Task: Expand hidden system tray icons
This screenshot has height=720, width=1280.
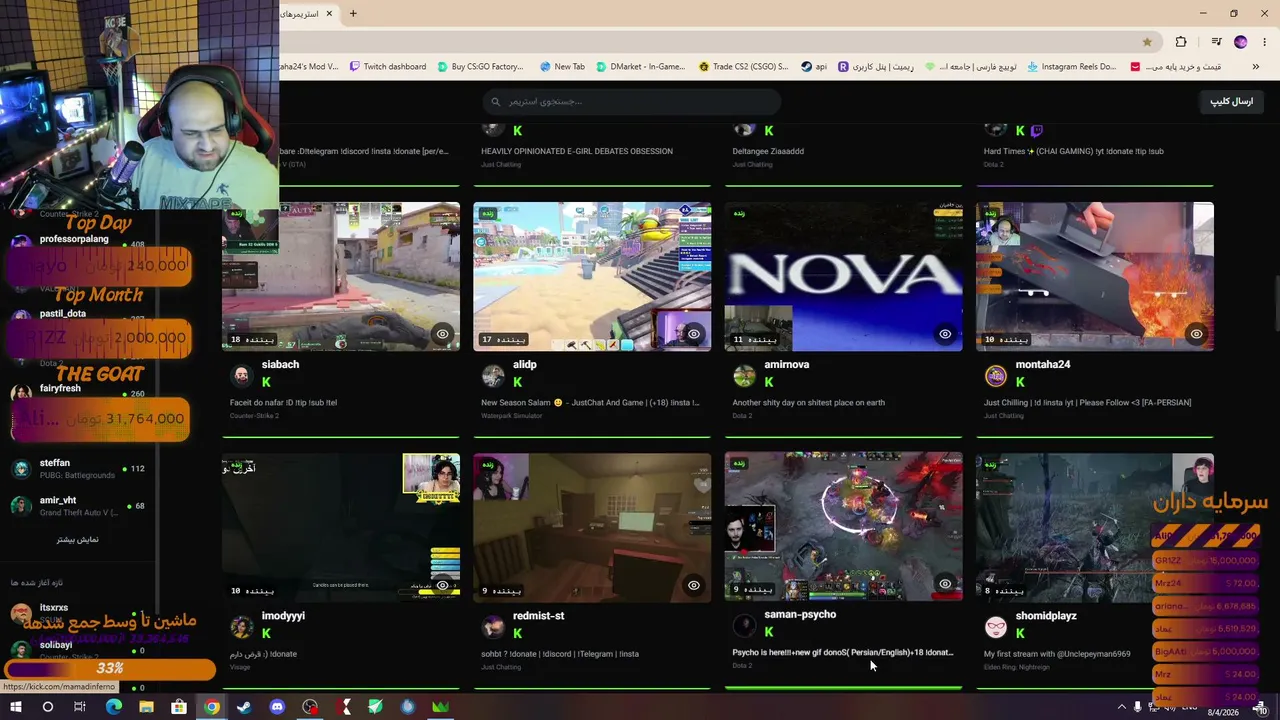Action: pyautogui.click(x=1121, y=707)
